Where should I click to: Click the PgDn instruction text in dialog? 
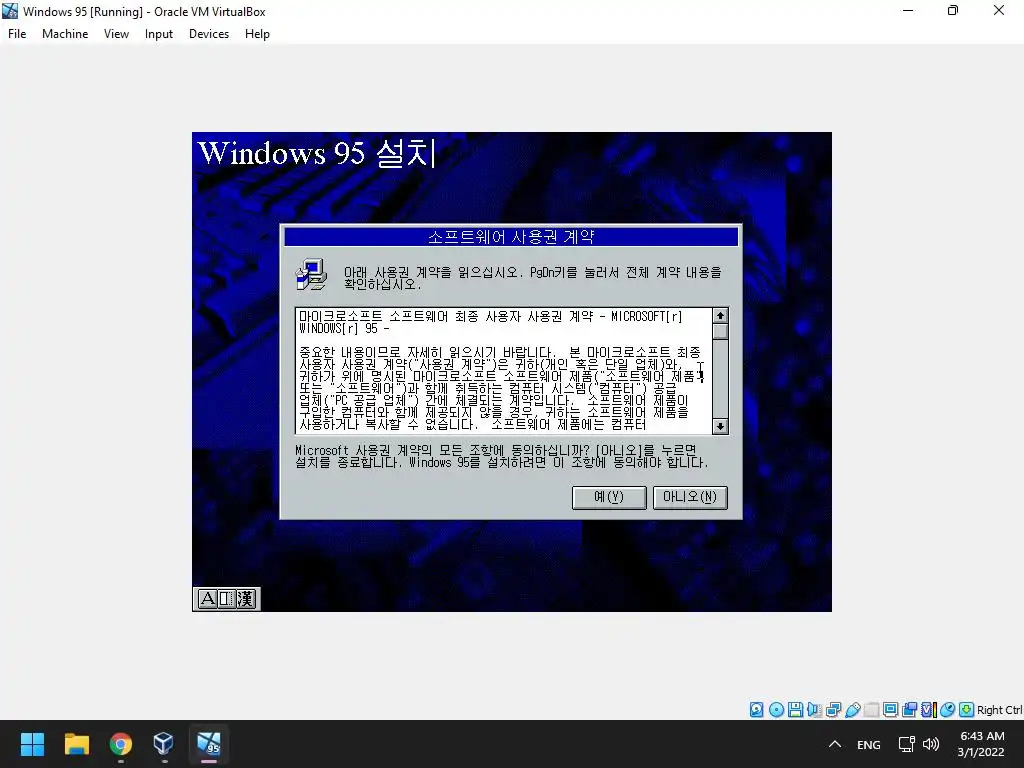pos(533,278)
